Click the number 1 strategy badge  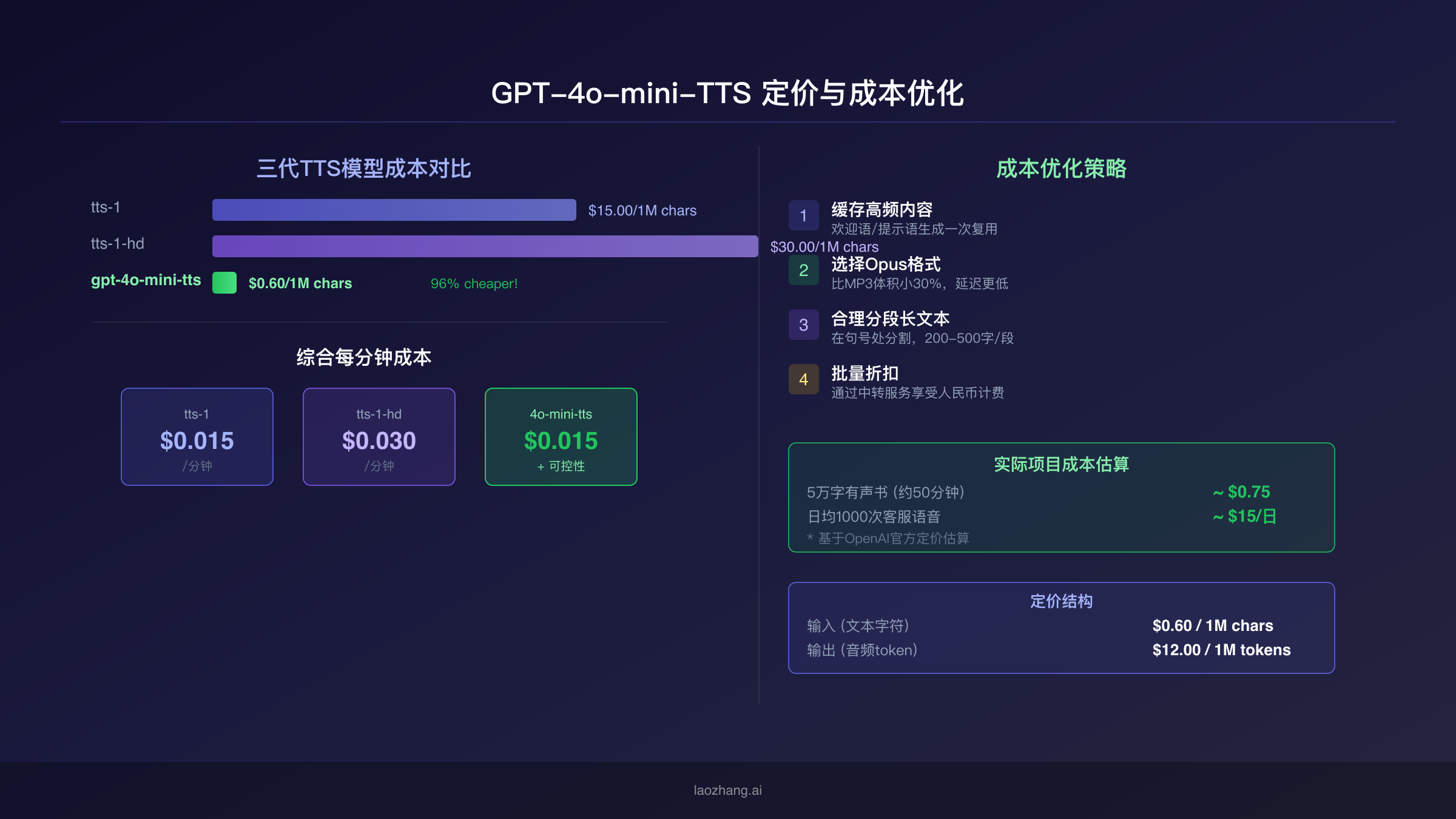[803, 215]
